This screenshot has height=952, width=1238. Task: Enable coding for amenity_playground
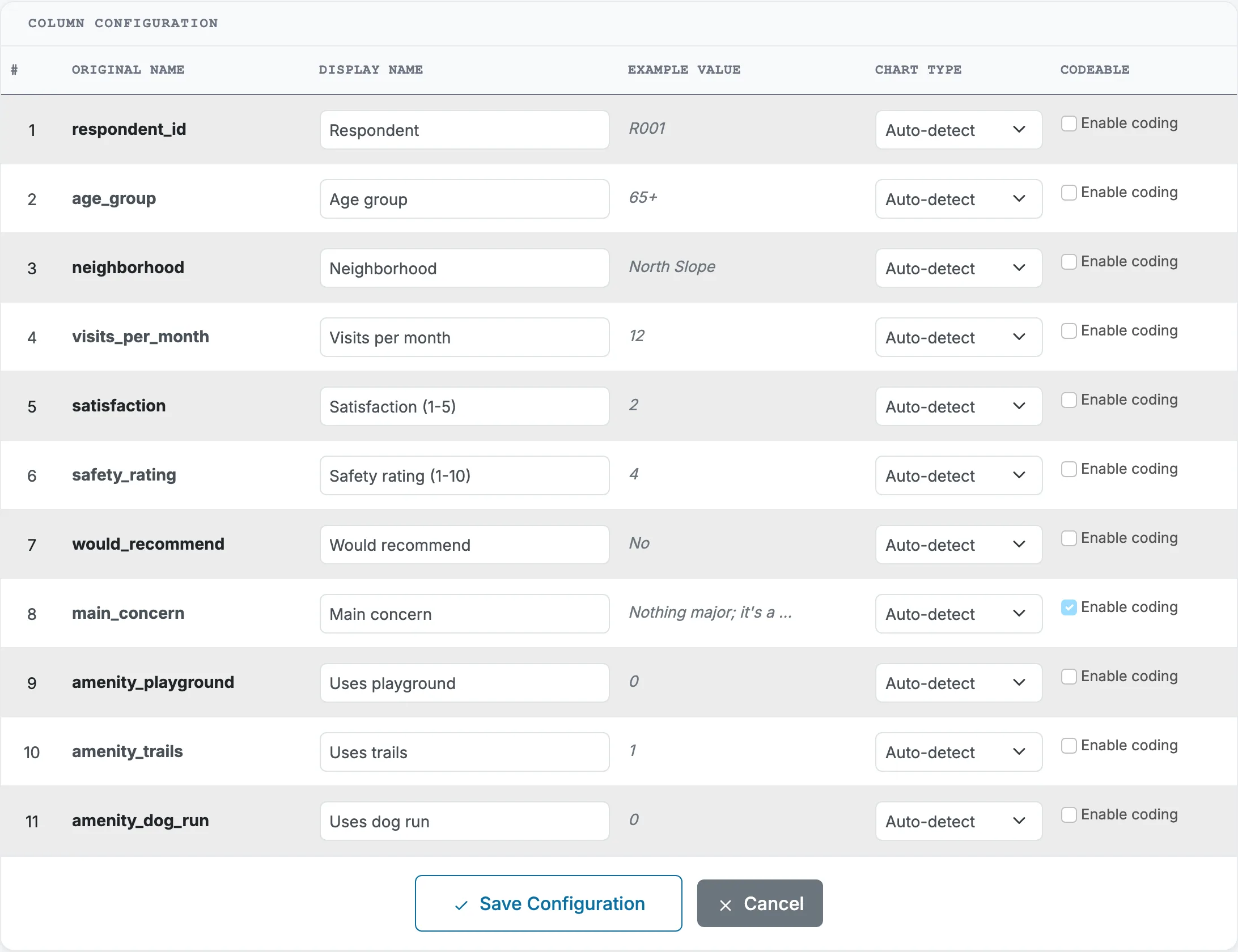pyautogui.click(x=1069, y=677)
